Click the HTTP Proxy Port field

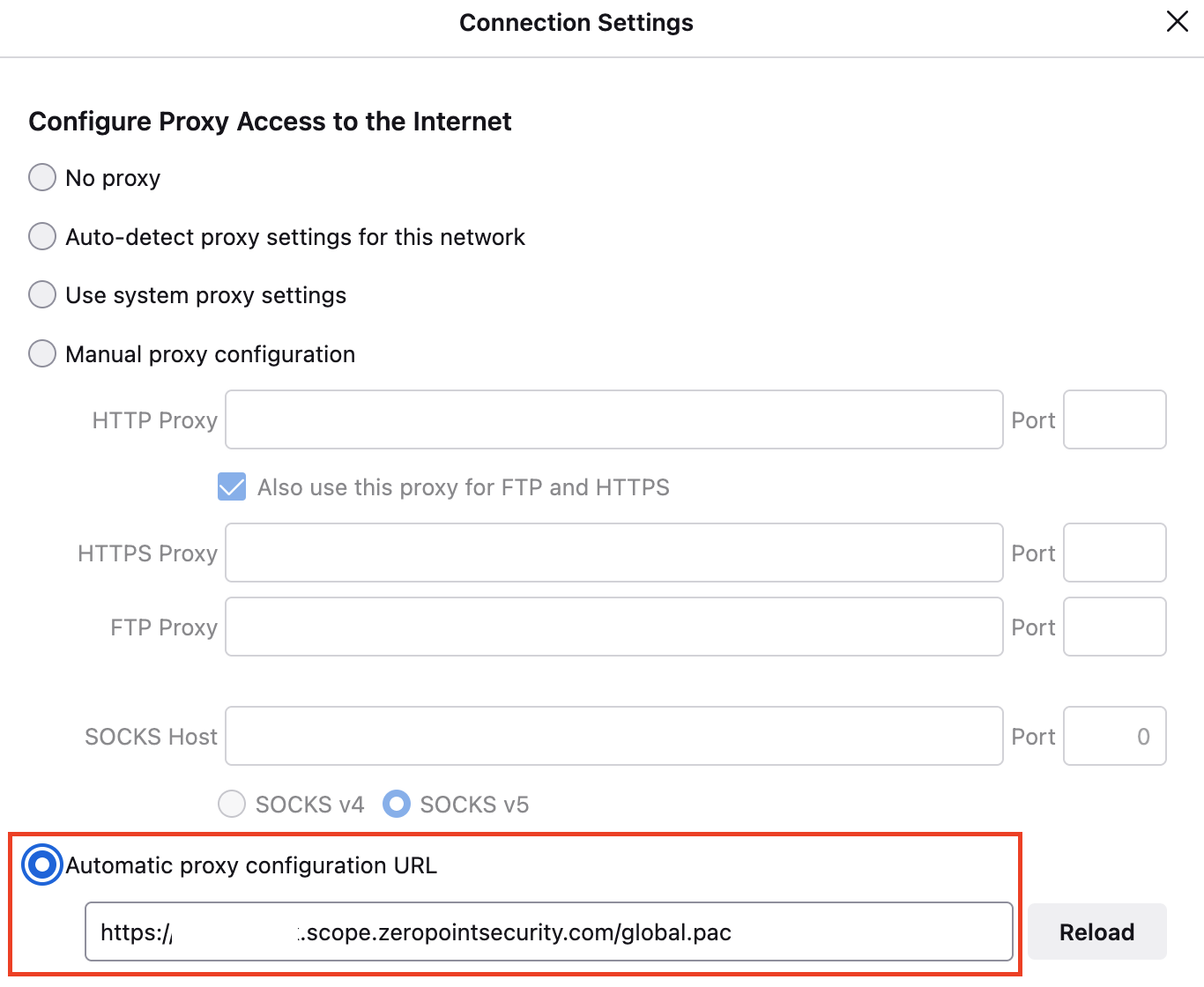pyautogui.click(x=1114, y=419)
